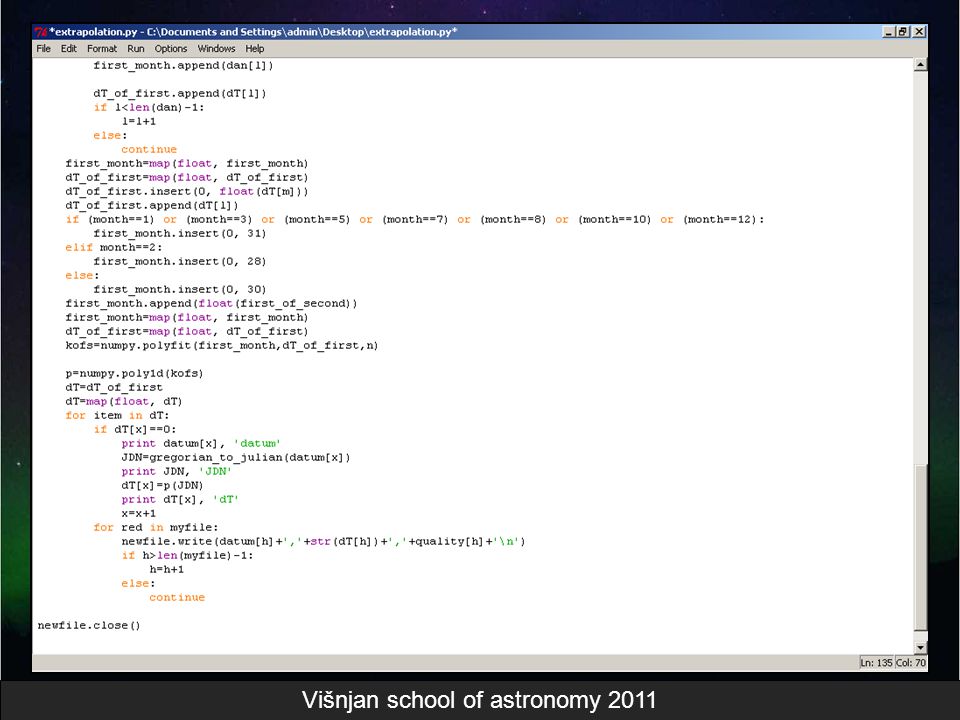Open the Format menu
Image resolution: width=960 pixels, height=720 pixels.
102,48
